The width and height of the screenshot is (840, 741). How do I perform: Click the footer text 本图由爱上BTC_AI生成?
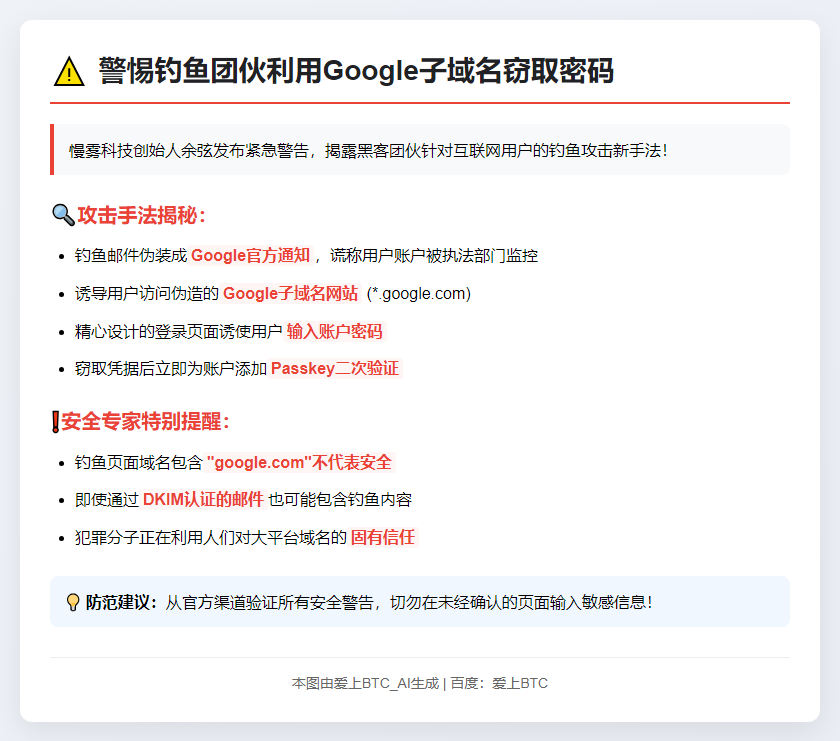tap(365, 683)
